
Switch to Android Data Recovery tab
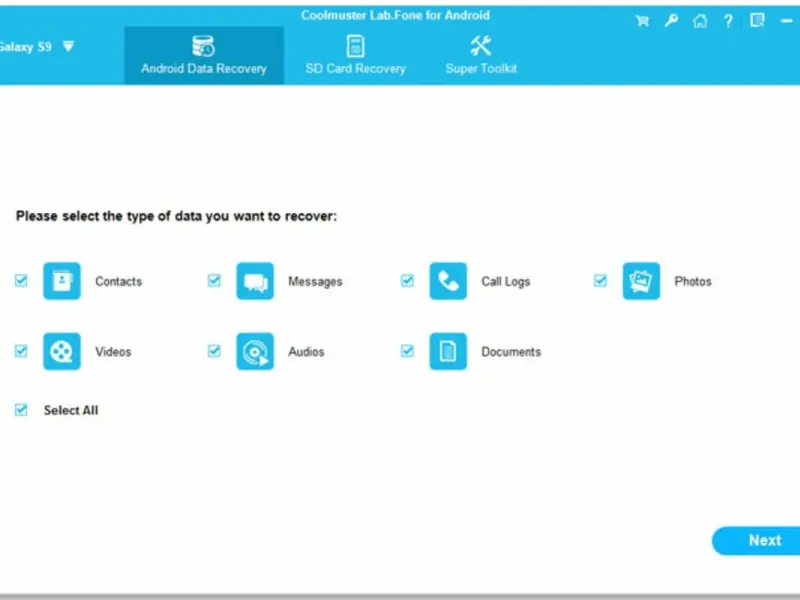[x=204, y=56]
